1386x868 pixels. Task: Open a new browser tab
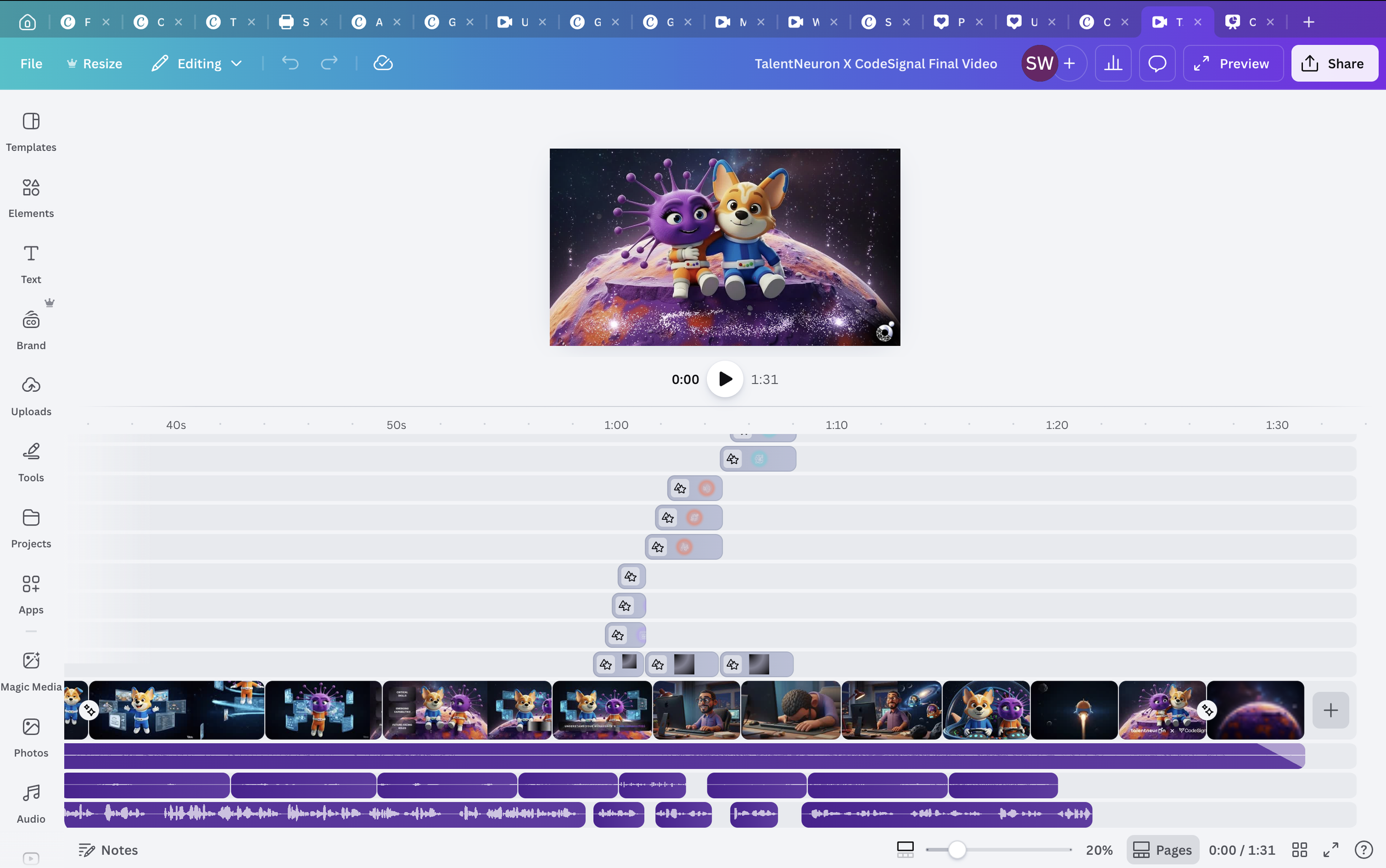tap(1308, 22)
